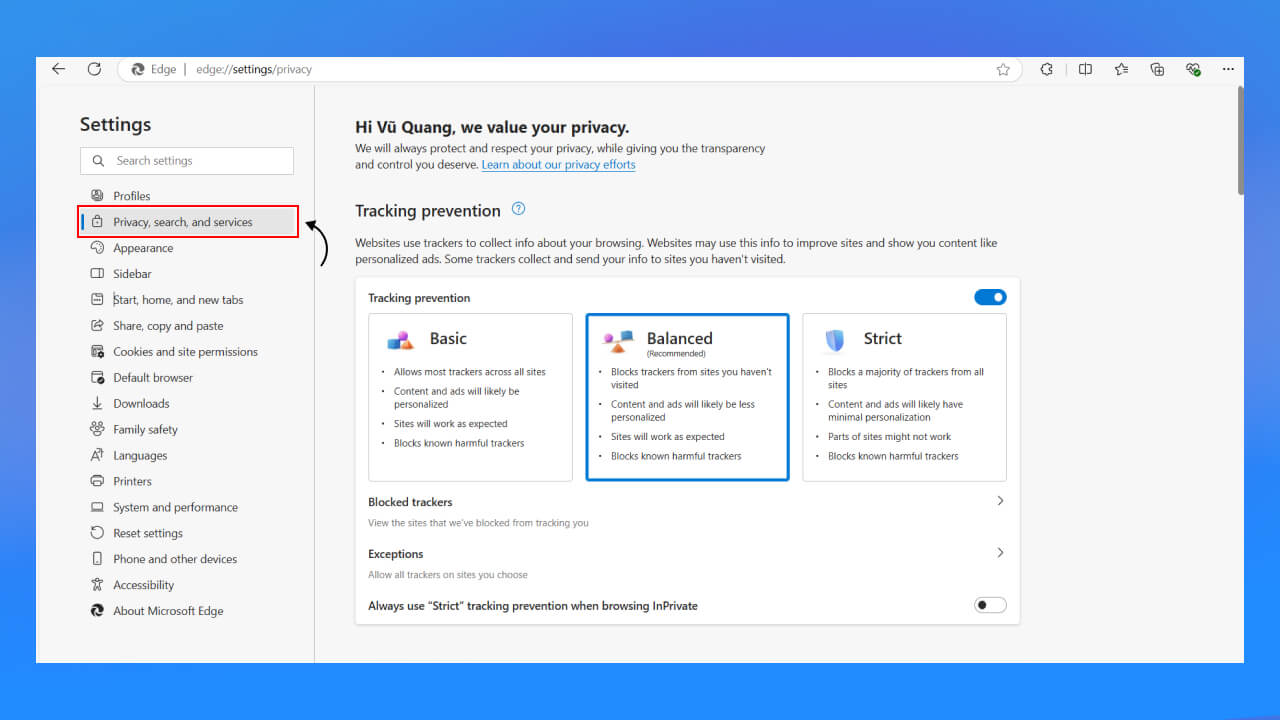
Task: Click the Sidebar settings icon
Action: [x=97, y=274]
